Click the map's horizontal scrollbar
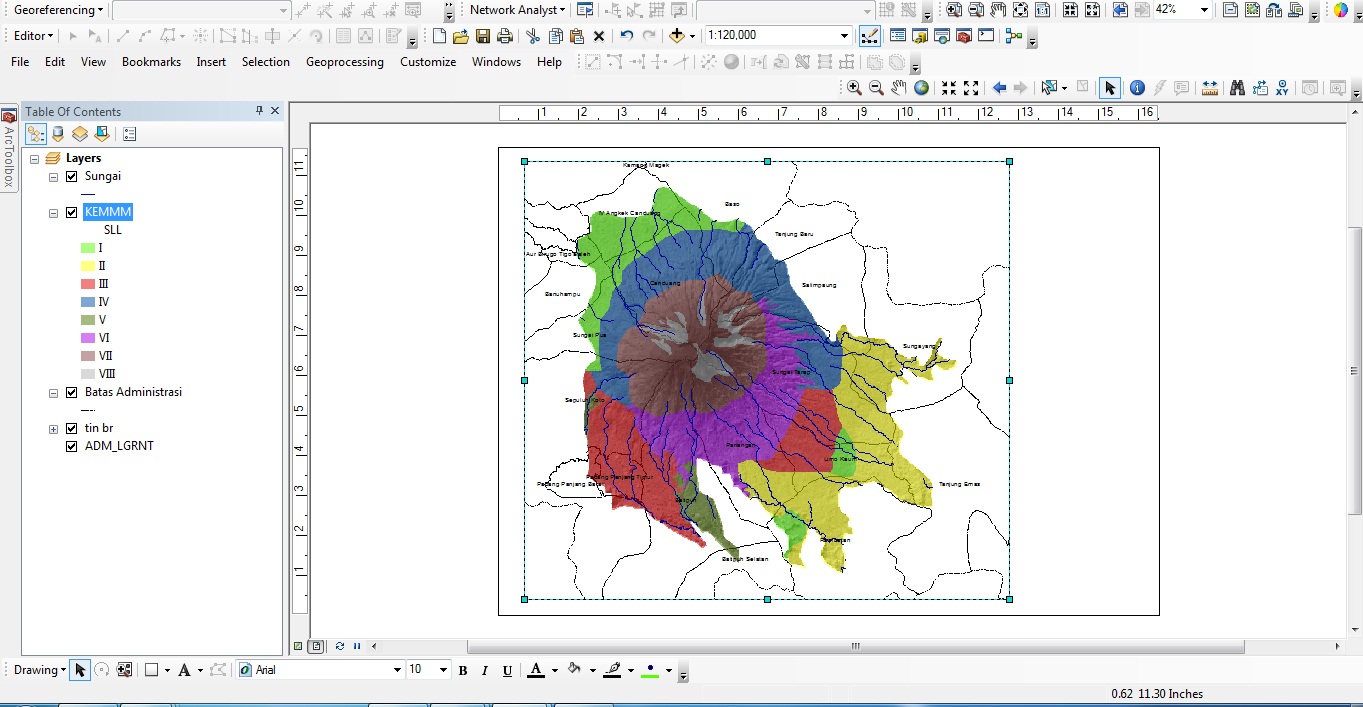 click(x=855, y=646)
